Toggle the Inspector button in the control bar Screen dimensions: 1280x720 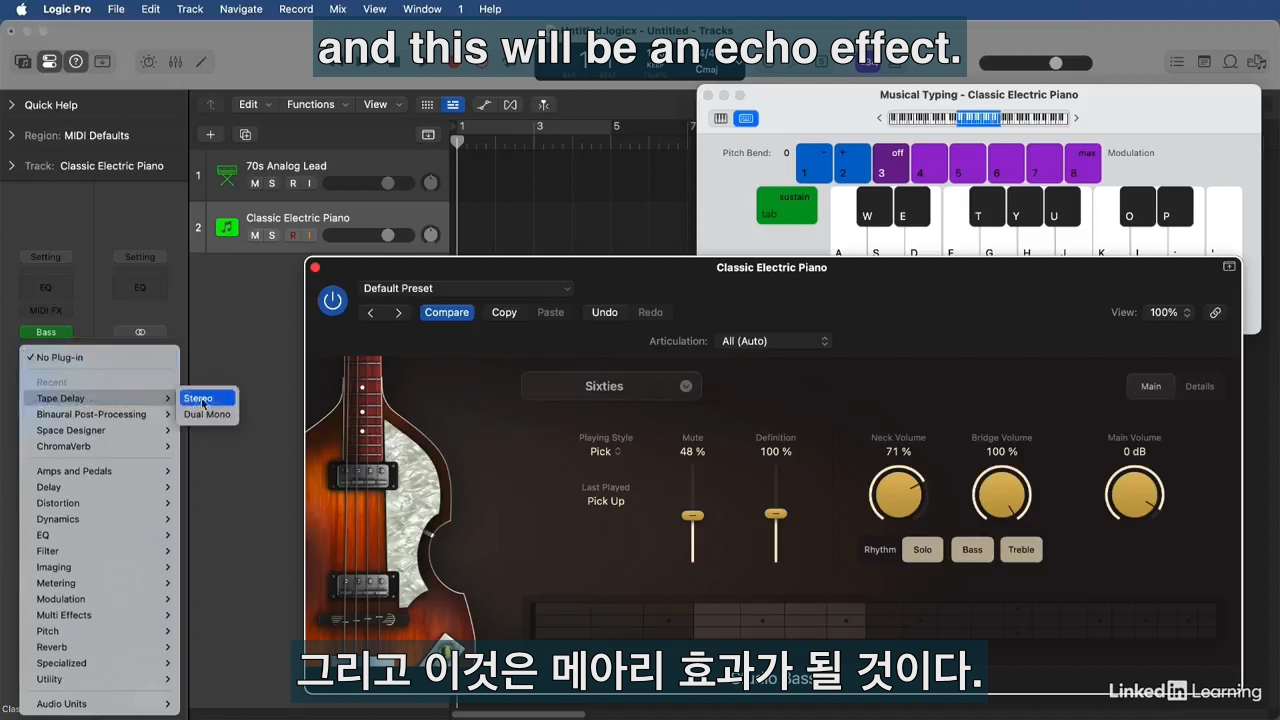[x=49, y=62]
